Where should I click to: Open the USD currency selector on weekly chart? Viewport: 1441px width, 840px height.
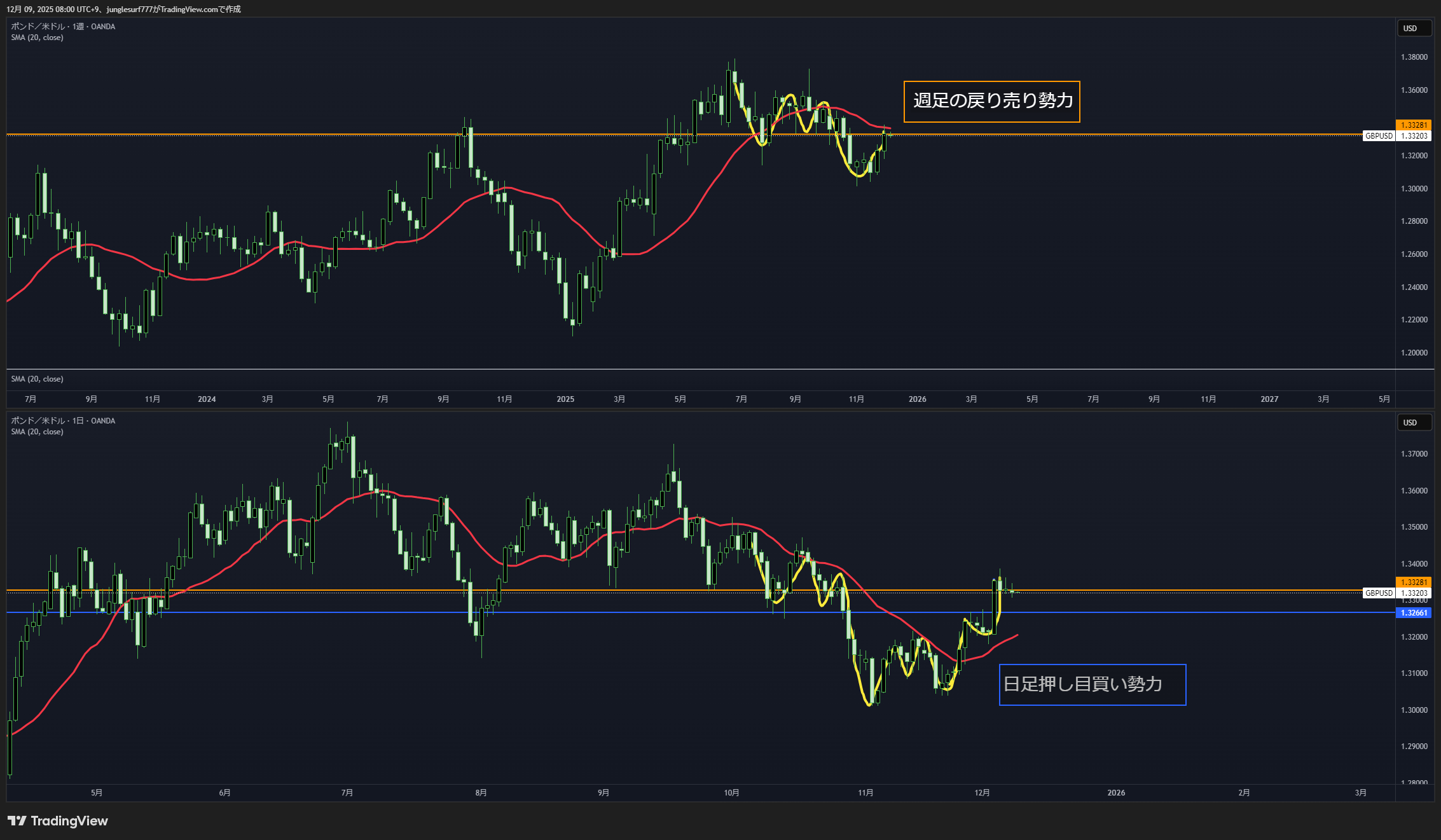pos(1414,29)
